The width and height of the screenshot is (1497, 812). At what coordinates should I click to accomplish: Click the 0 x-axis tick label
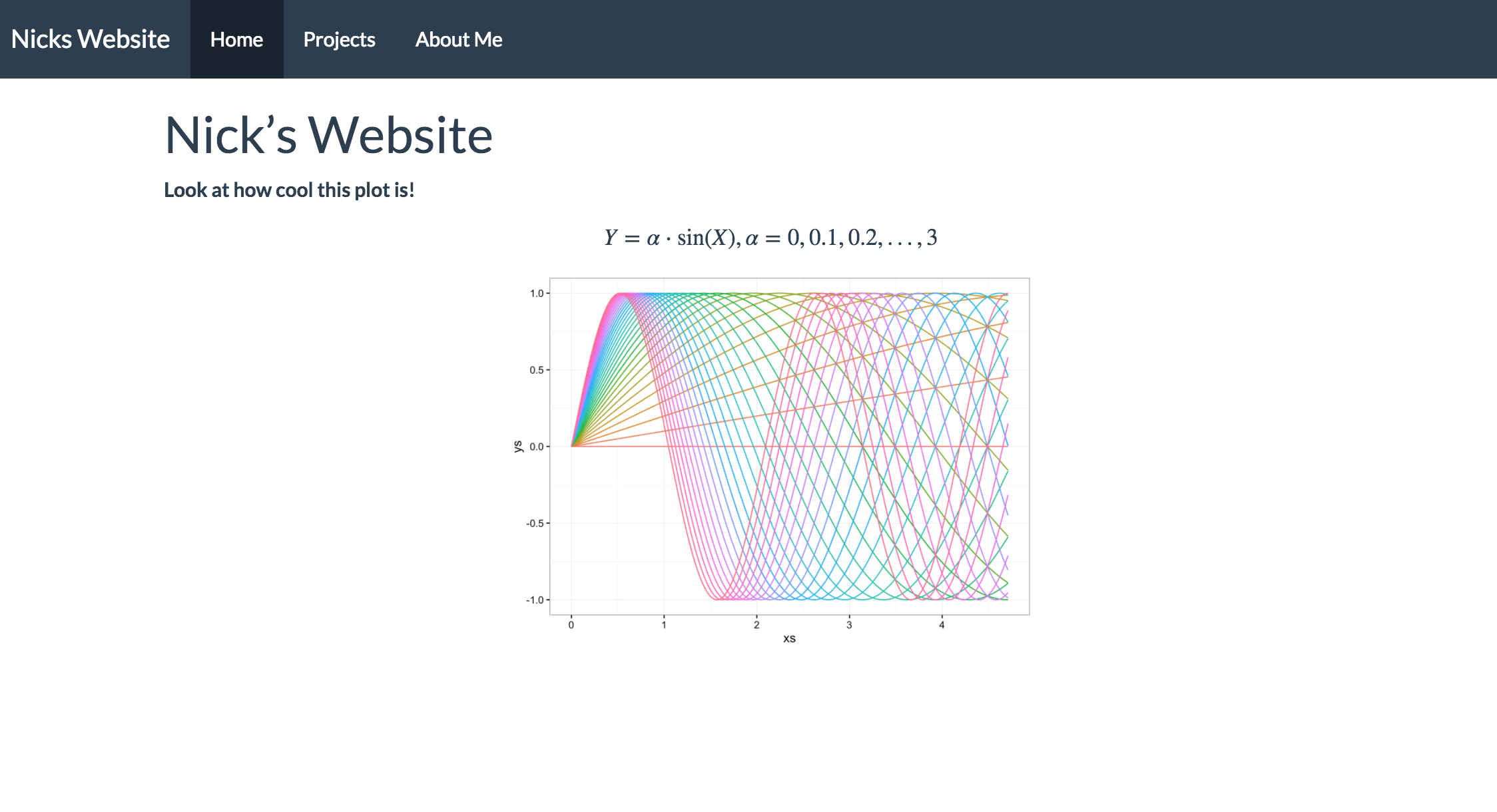click(x=571, y=625)
